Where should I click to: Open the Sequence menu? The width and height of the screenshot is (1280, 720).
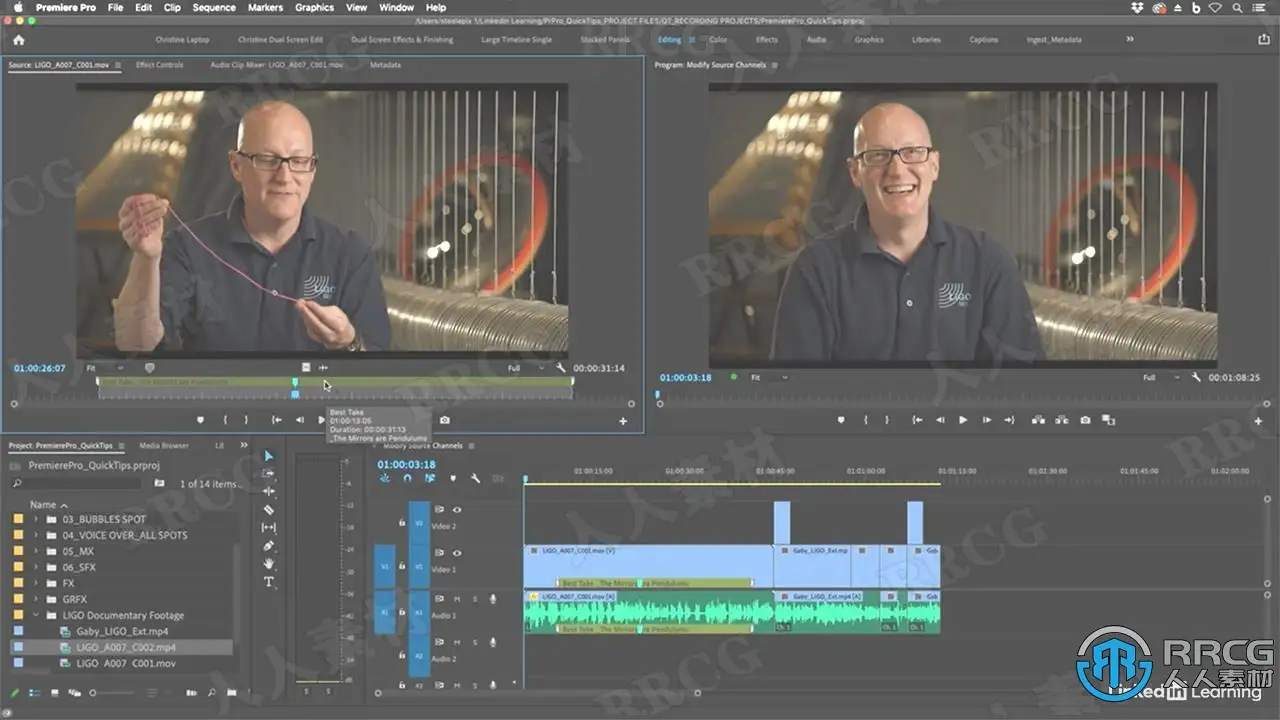214,7
